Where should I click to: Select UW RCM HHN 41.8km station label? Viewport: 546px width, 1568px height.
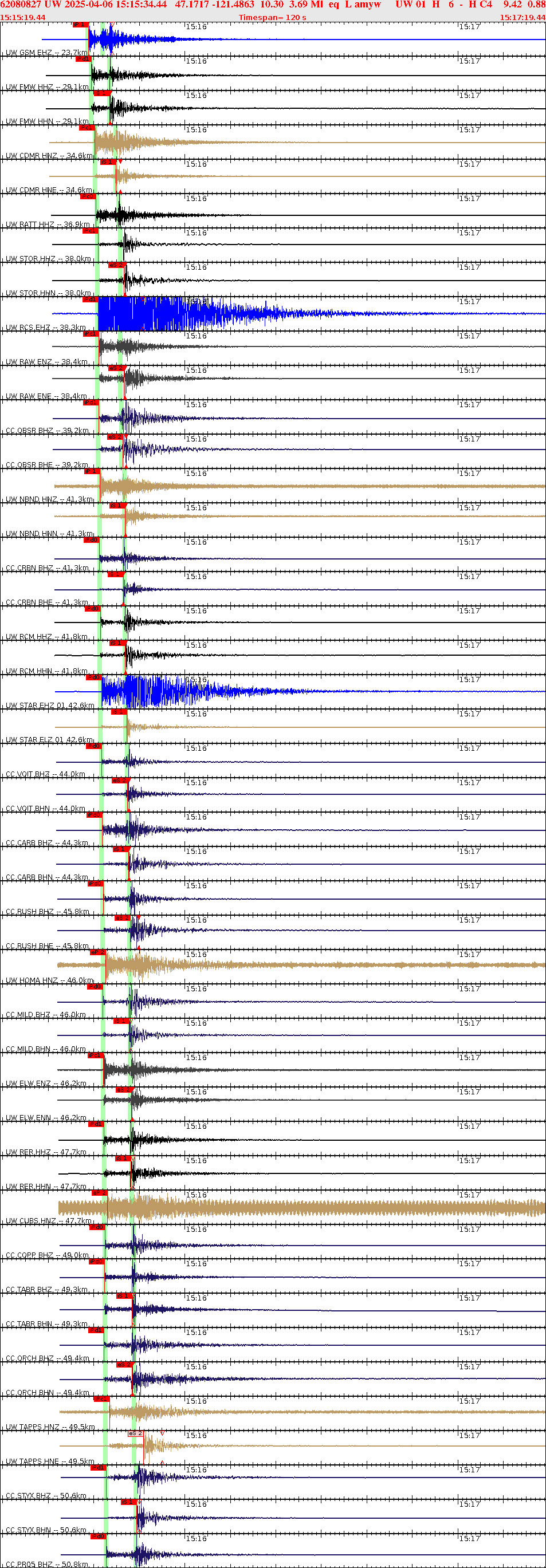coord(47,671)
